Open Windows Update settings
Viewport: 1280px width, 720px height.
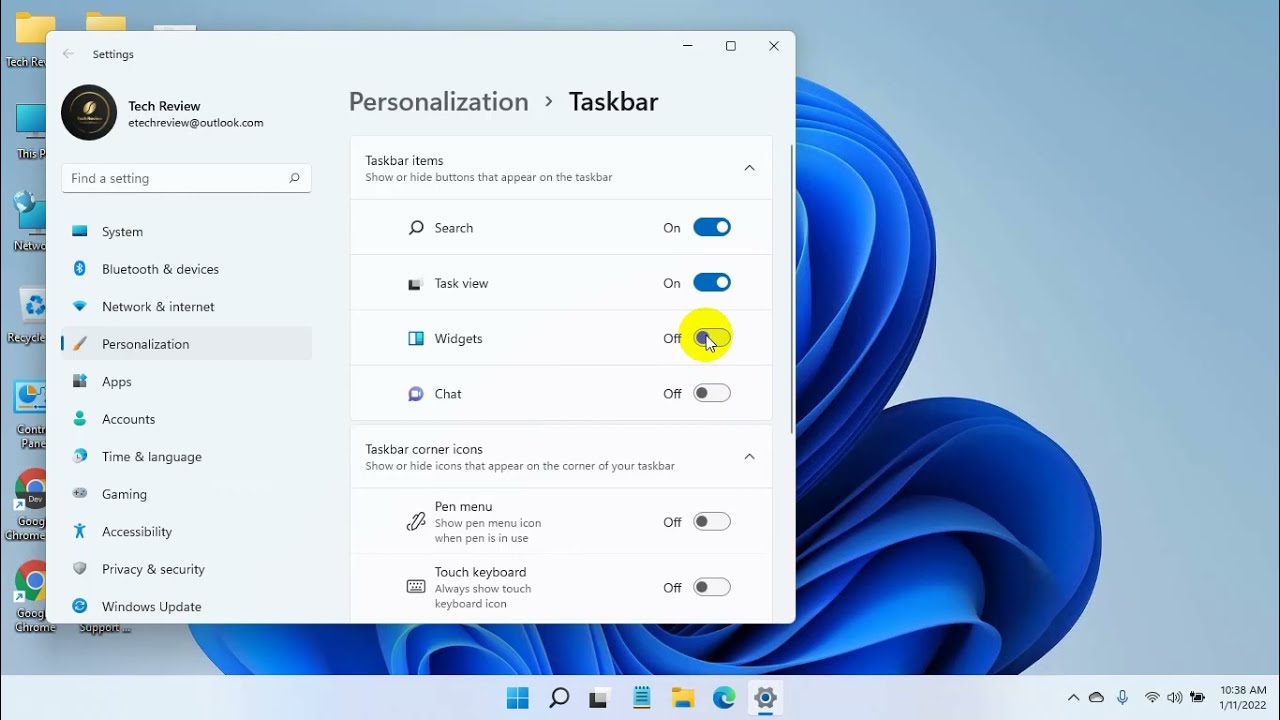click(186, 606)
